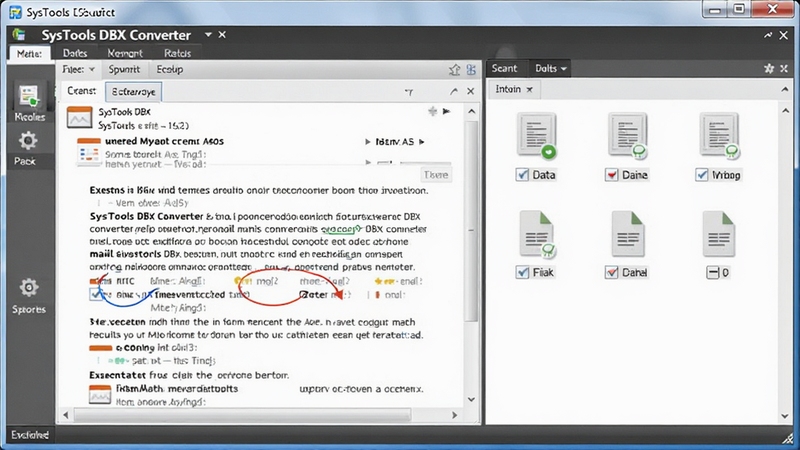Click orange icon beside 'unered Myaot cremt'
This screenshot has height=450, width=800.
[88, 152]
